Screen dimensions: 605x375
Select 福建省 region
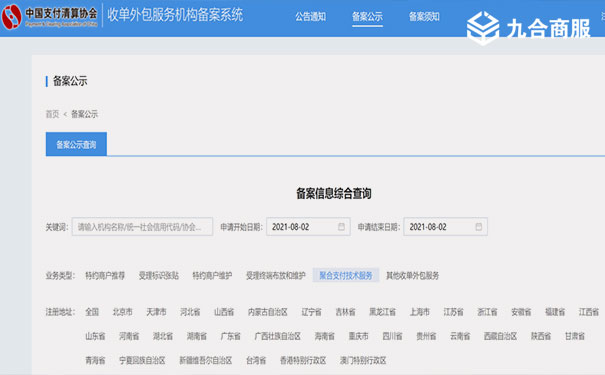pos(555,312)
